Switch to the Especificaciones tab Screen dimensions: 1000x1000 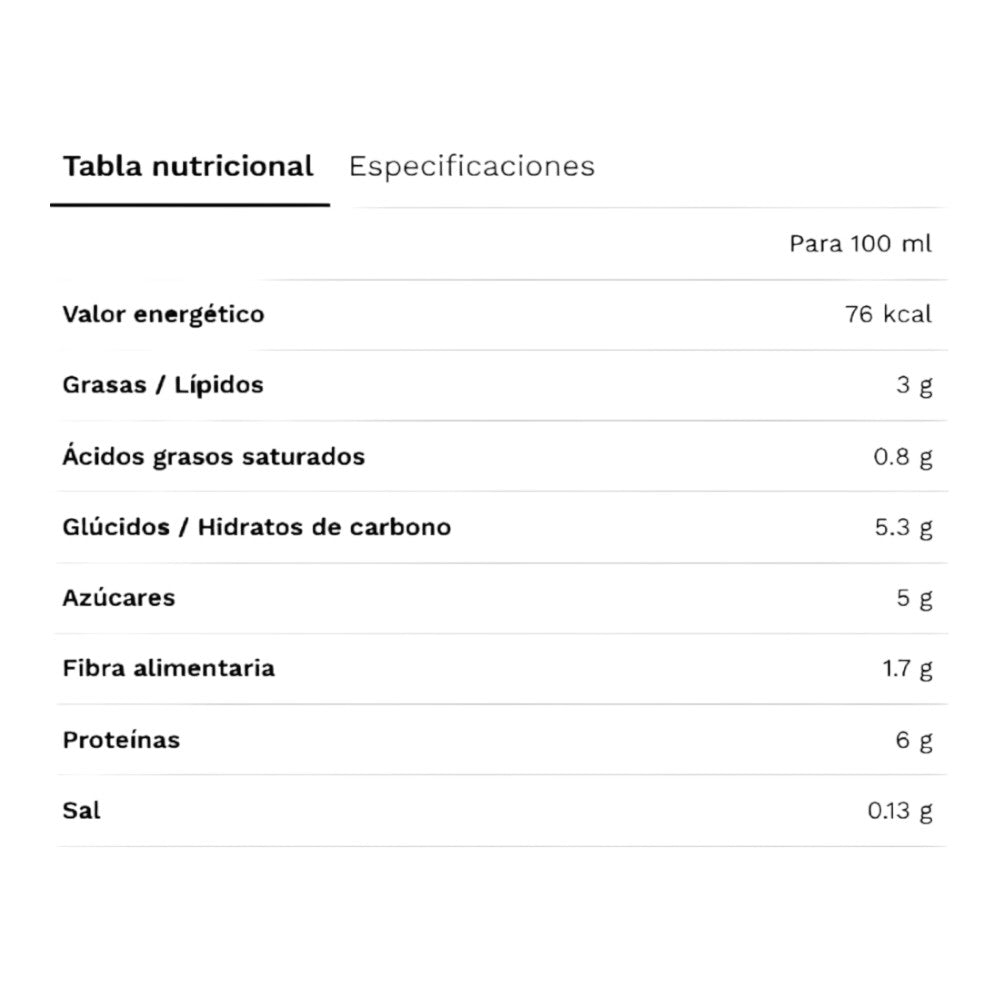[471, 166]
